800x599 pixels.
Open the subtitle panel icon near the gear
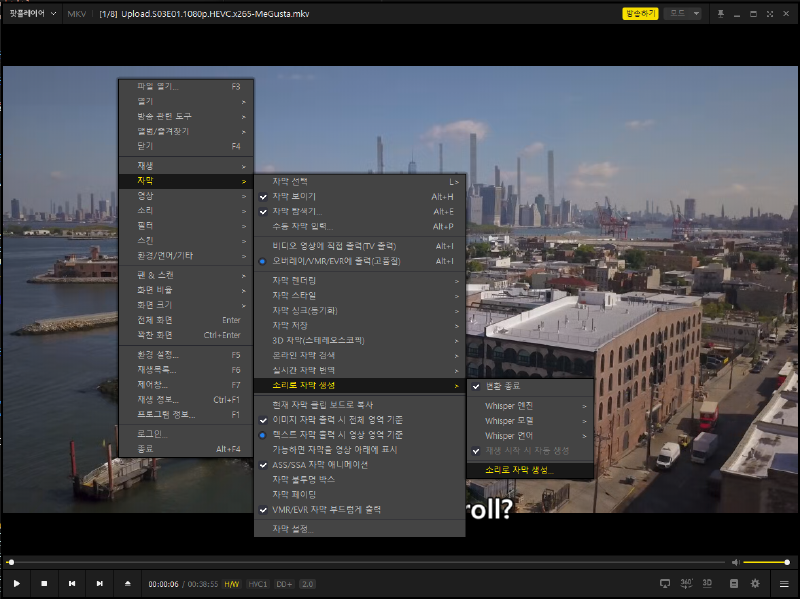(734, 583)
